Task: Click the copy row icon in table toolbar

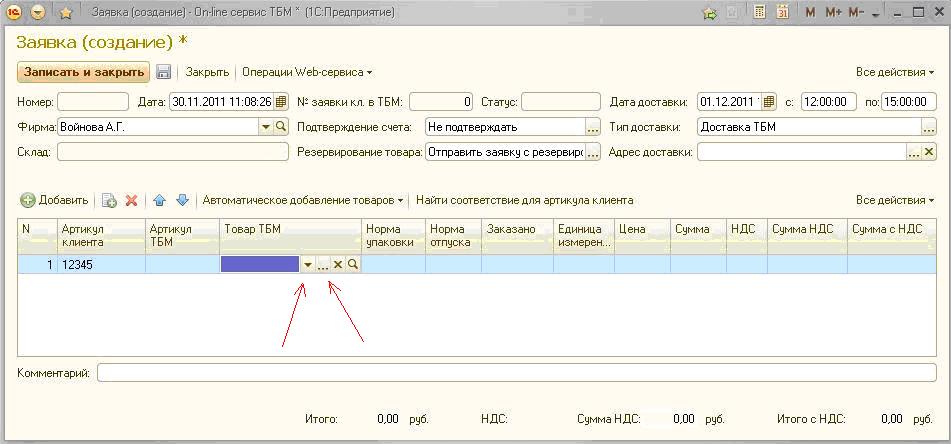Action: (109, 201)
